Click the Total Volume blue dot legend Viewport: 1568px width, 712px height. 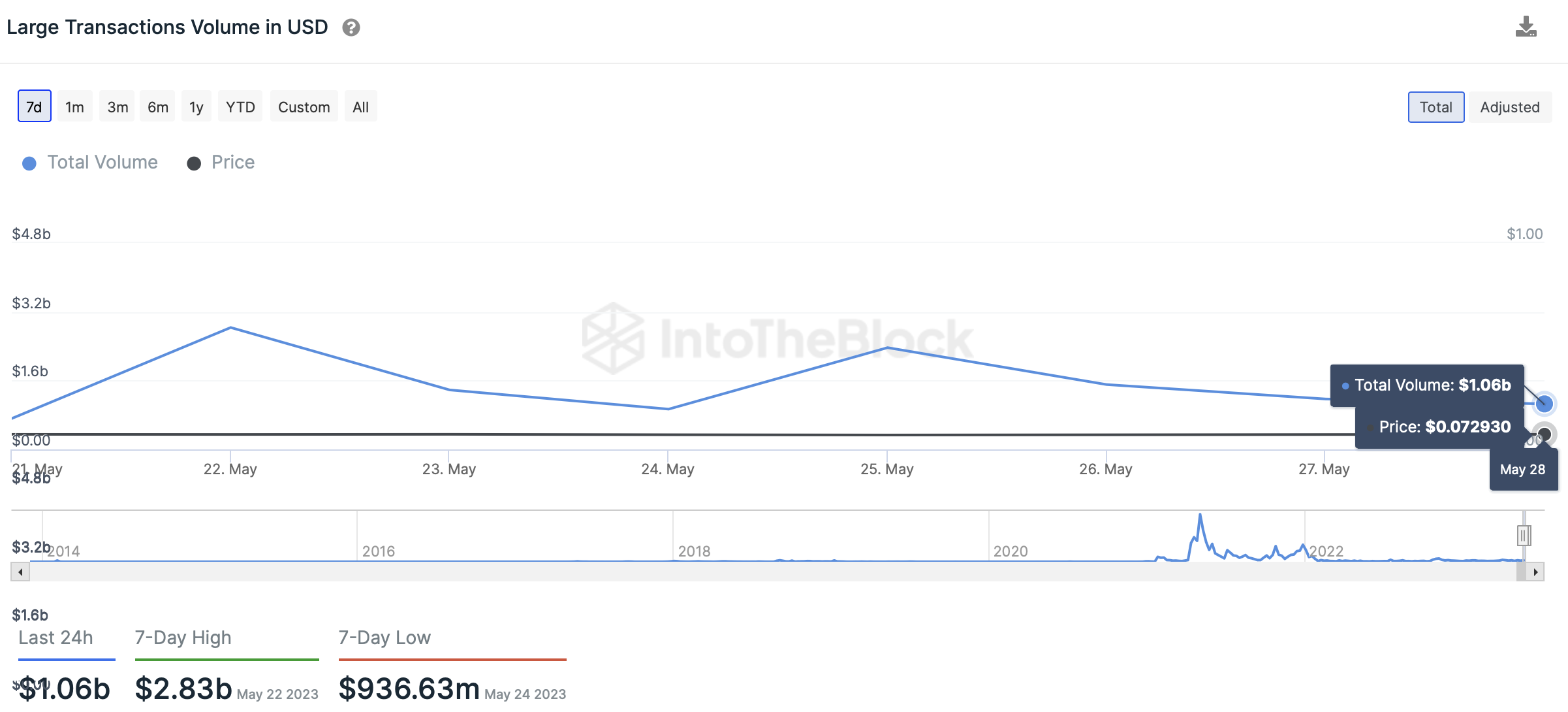tap(30, 162)
